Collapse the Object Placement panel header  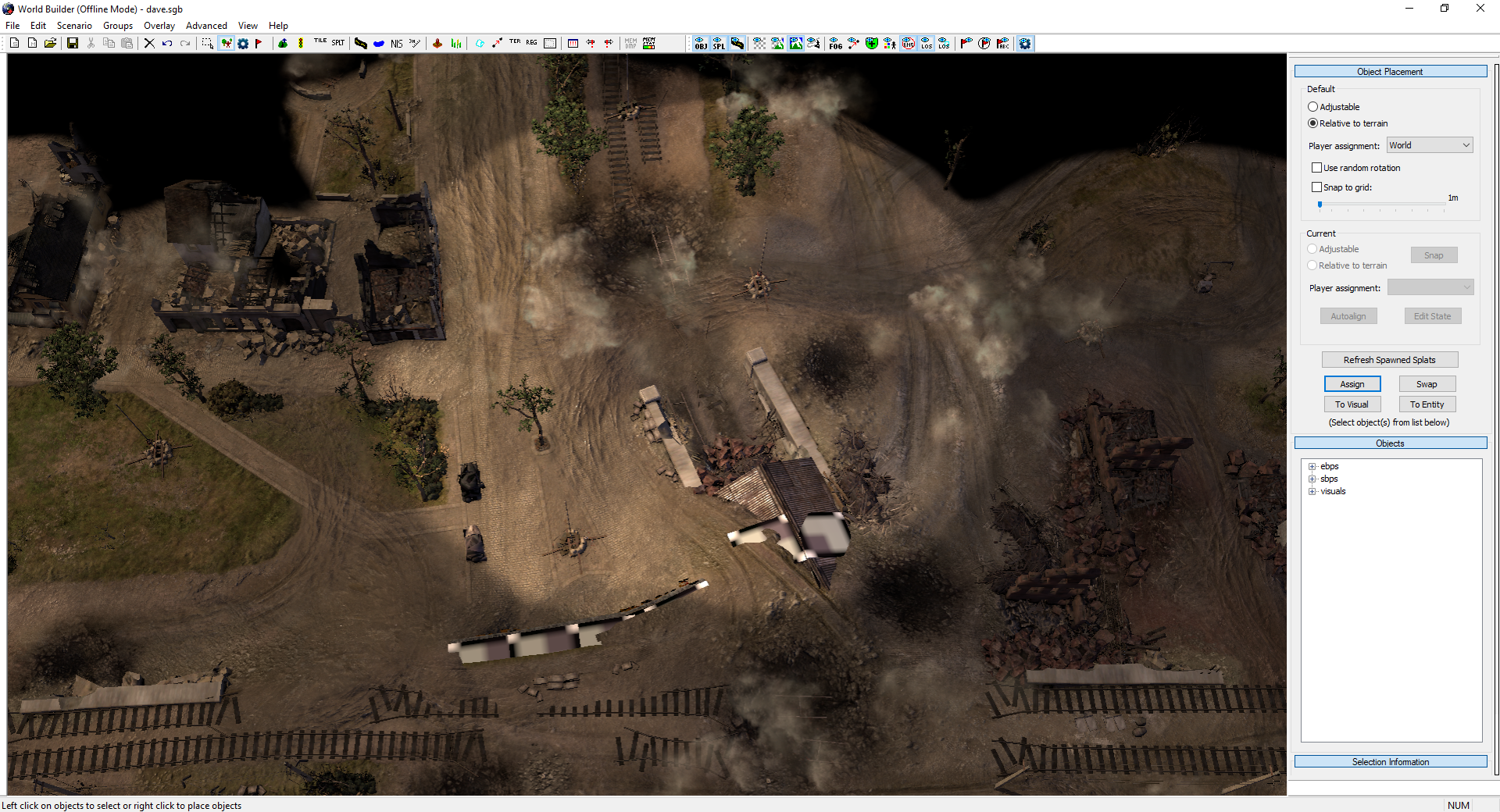[1390, 72]
